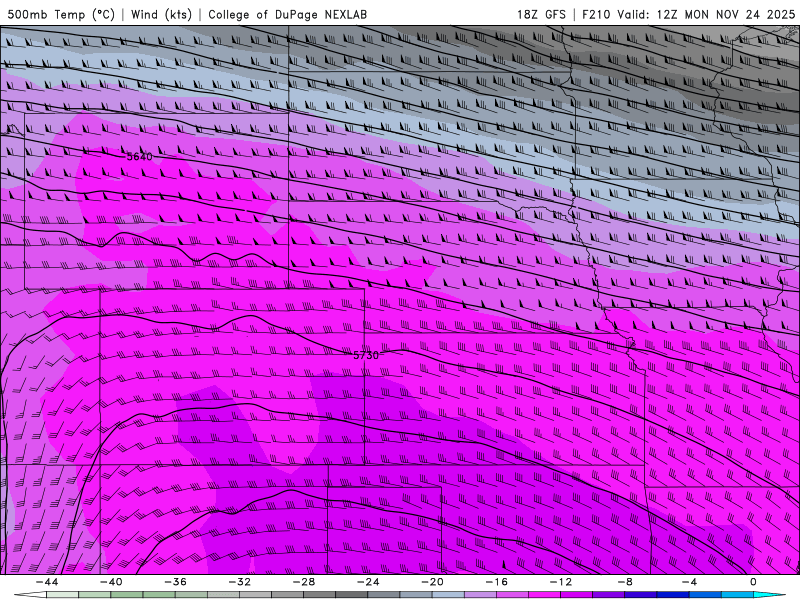Screen dimensions: 800x600
Task: Click the -36 colorbar tick label
Action: [176, 582]
